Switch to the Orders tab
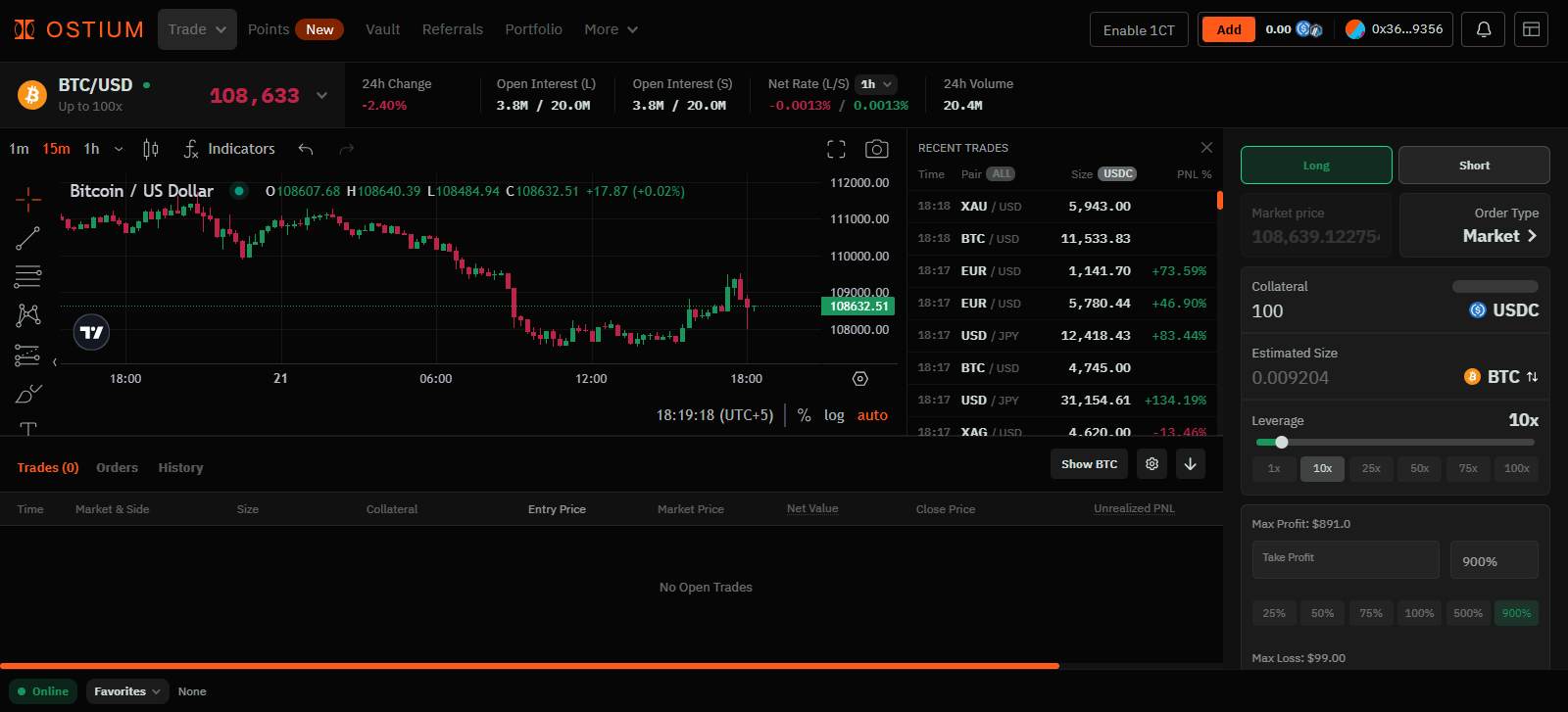 (x=117, y=468)
